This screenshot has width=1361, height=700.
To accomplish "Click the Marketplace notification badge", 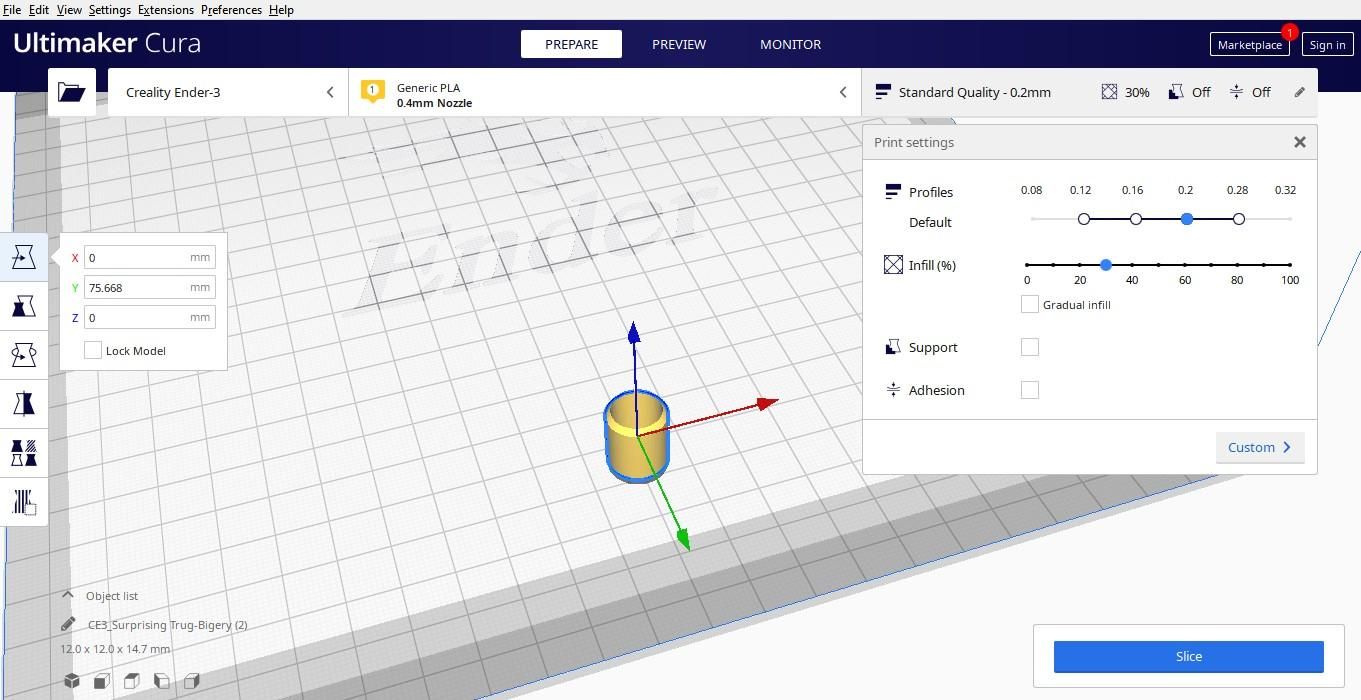I will pyautogui.click(x=1289, y=32).
